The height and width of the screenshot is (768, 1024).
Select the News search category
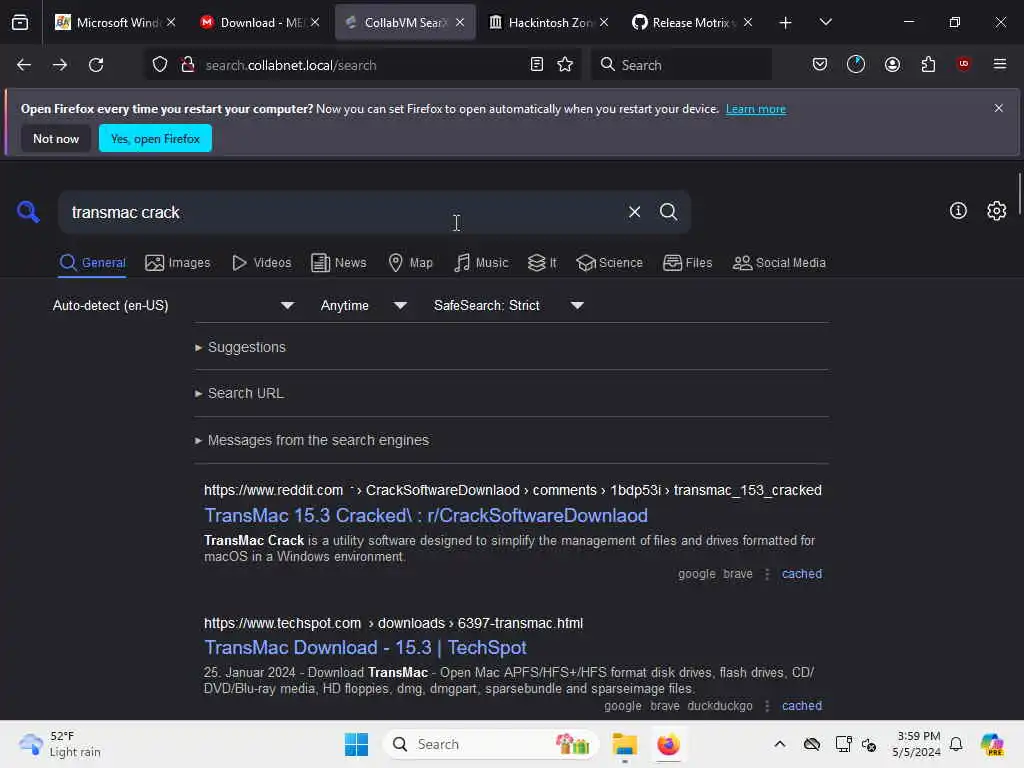point(338,263)
